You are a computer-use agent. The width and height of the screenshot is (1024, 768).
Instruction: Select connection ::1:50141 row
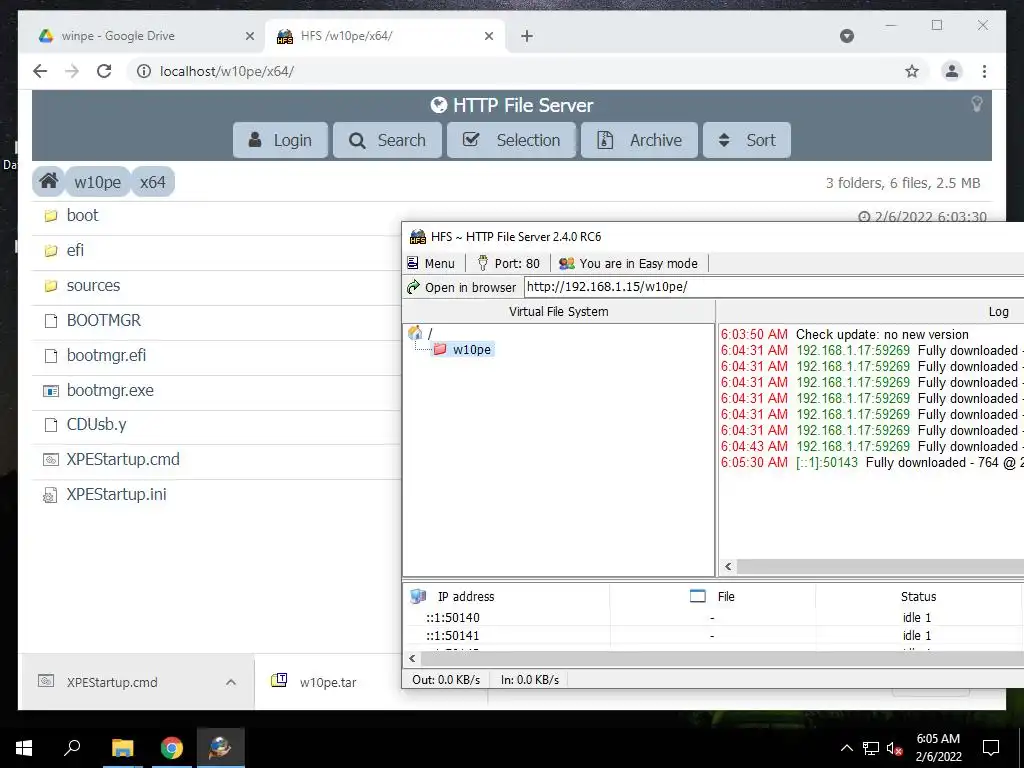(x=712, y=635)
